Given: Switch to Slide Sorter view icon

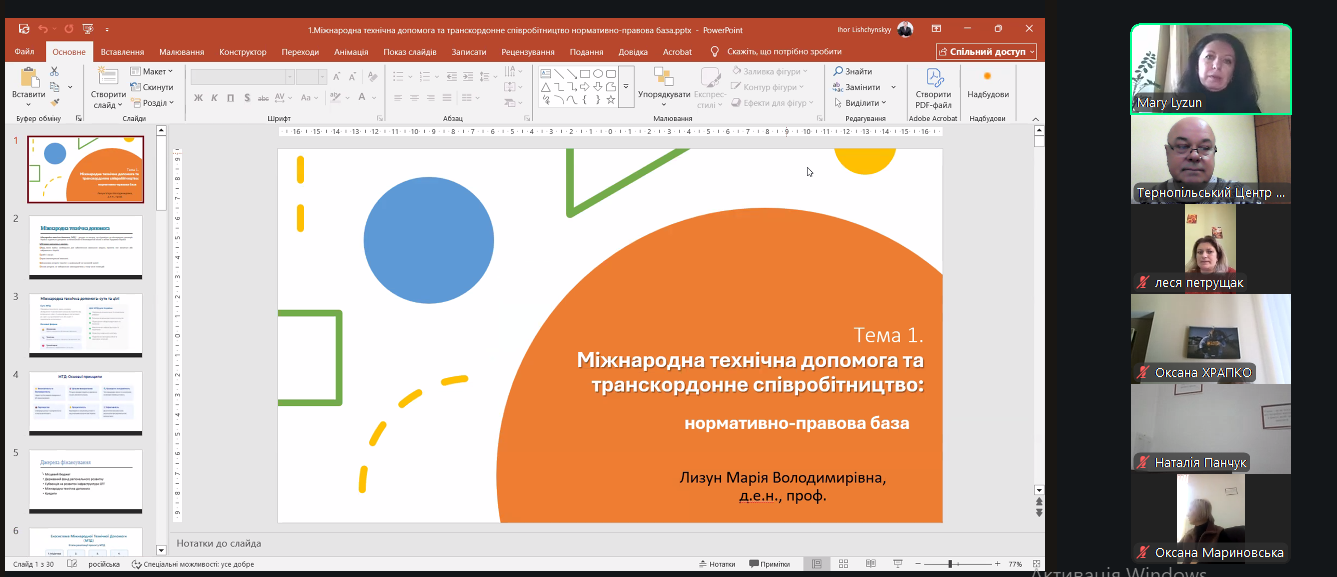Looking at the screenshot, I should coord(842,564).
